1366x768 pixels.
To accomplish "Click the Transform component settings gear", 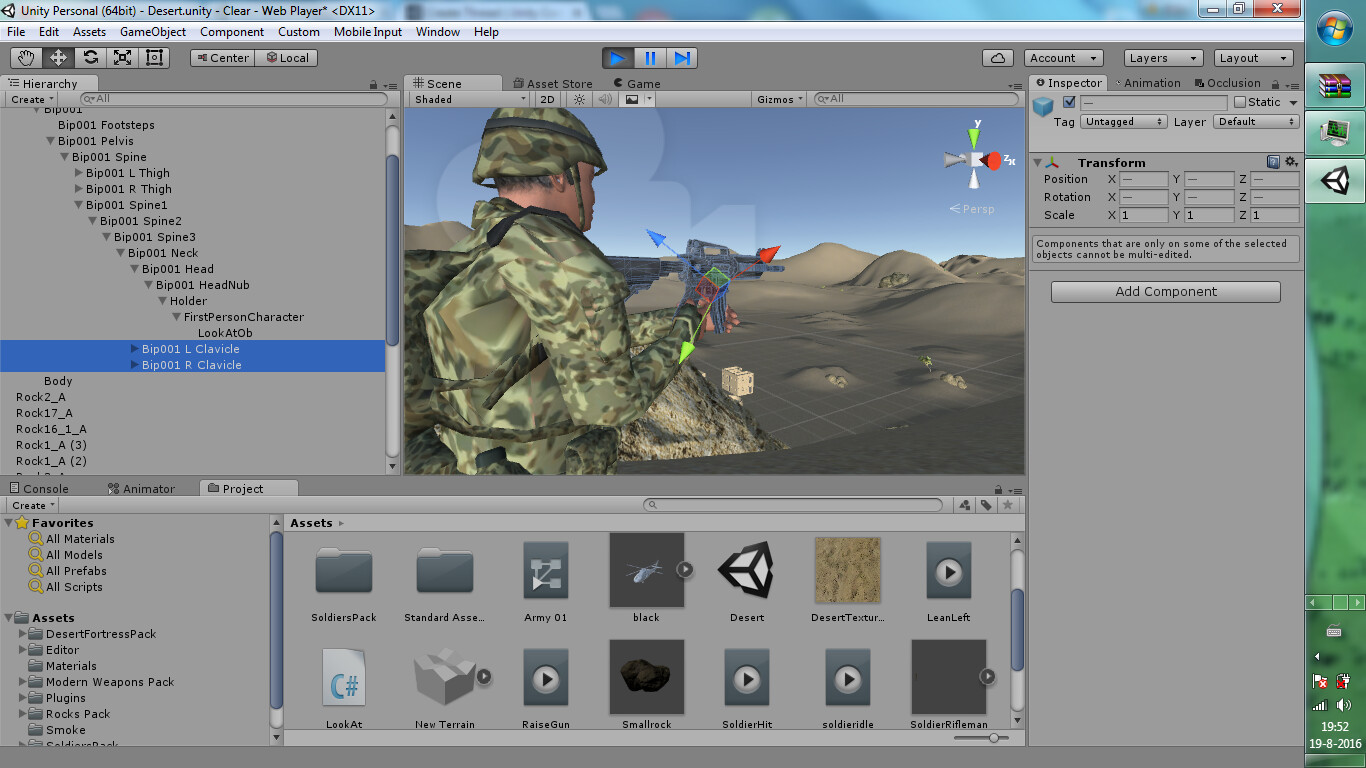I will (x=1291, y=161).
